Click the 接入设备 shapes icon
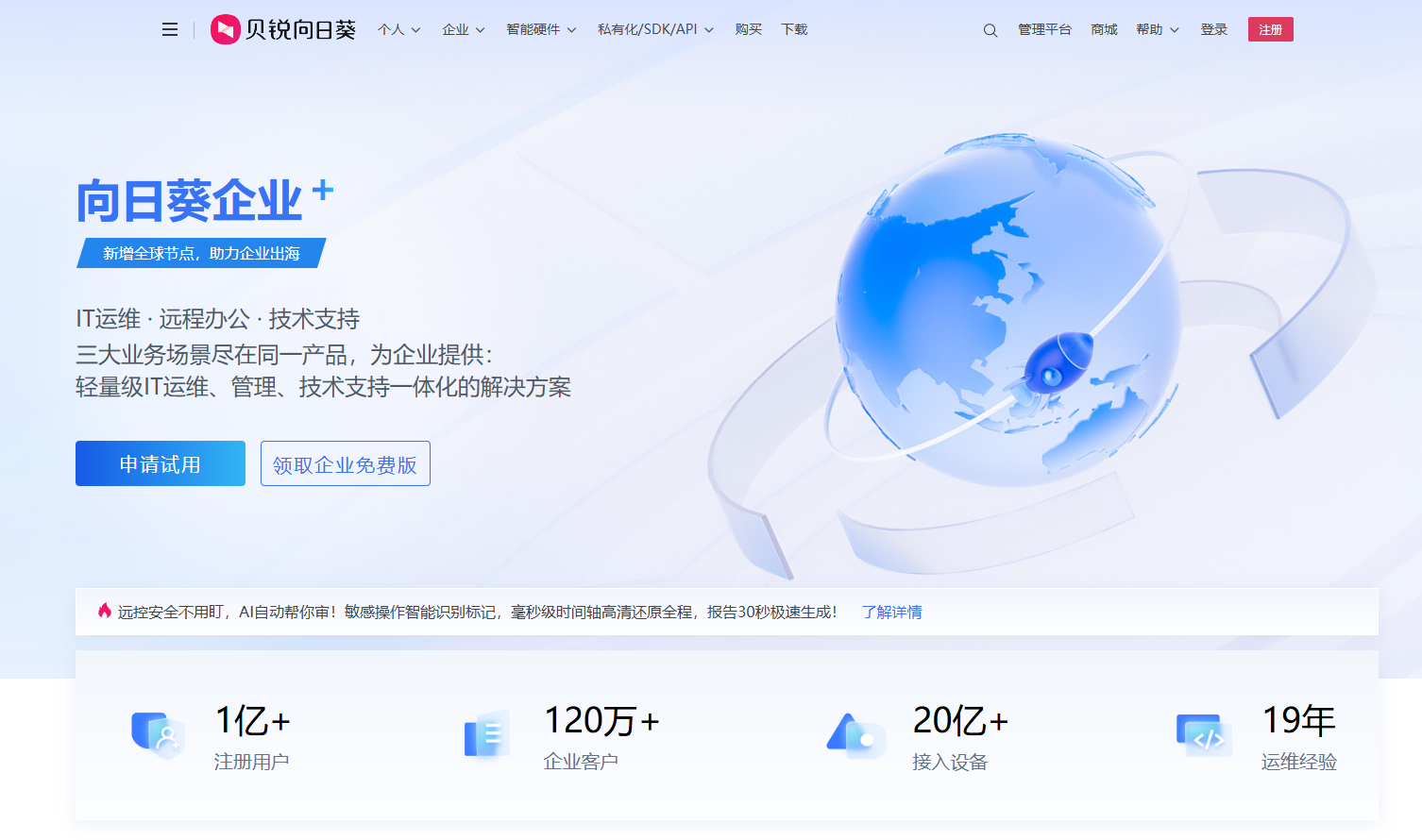 855,735
